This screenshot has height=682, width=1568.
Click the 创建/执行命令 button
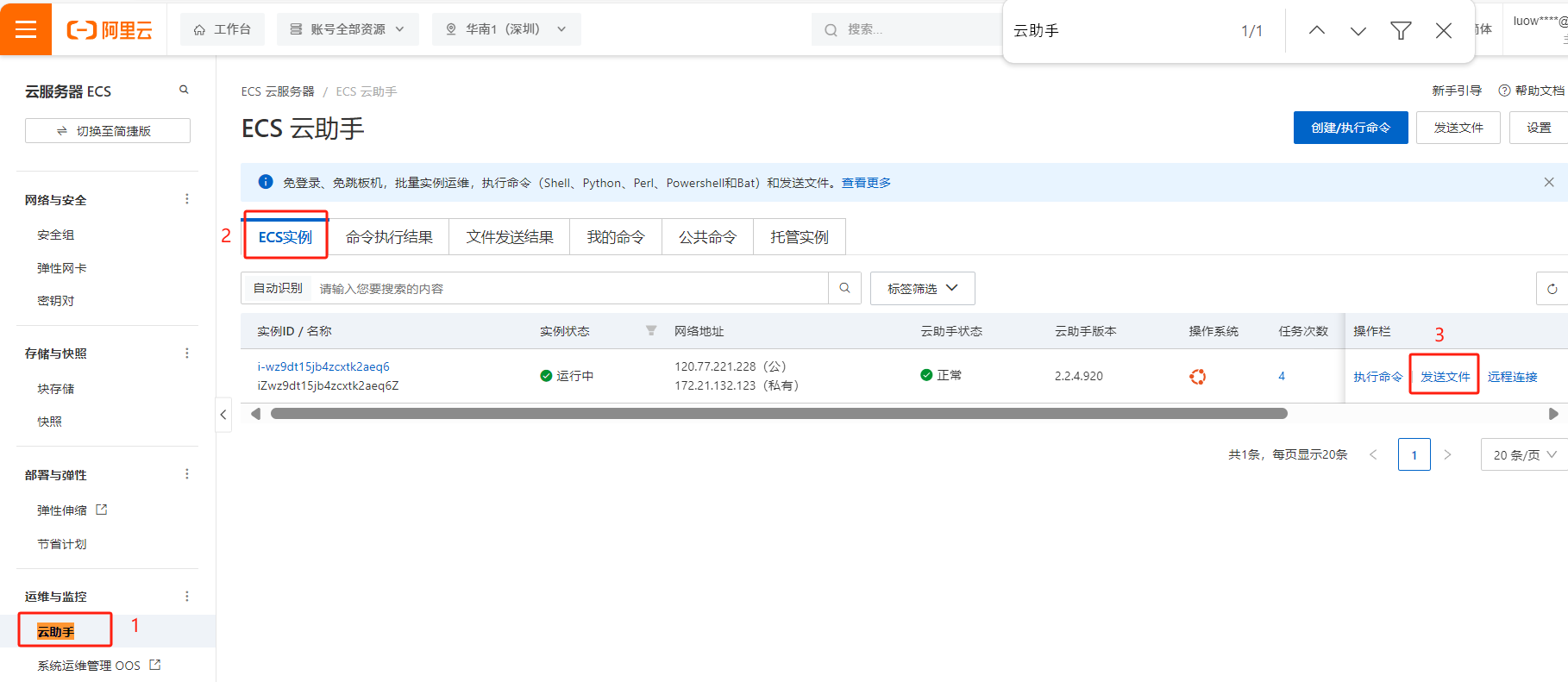click(1350, 128)
